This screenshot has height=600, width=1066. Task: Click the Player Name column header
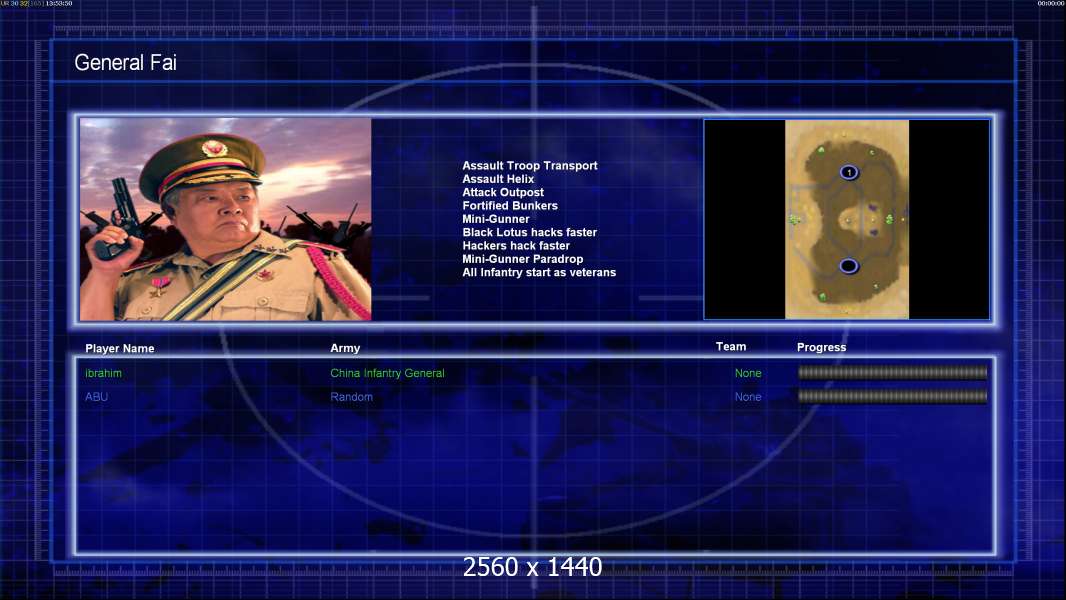tap(120, 349)
